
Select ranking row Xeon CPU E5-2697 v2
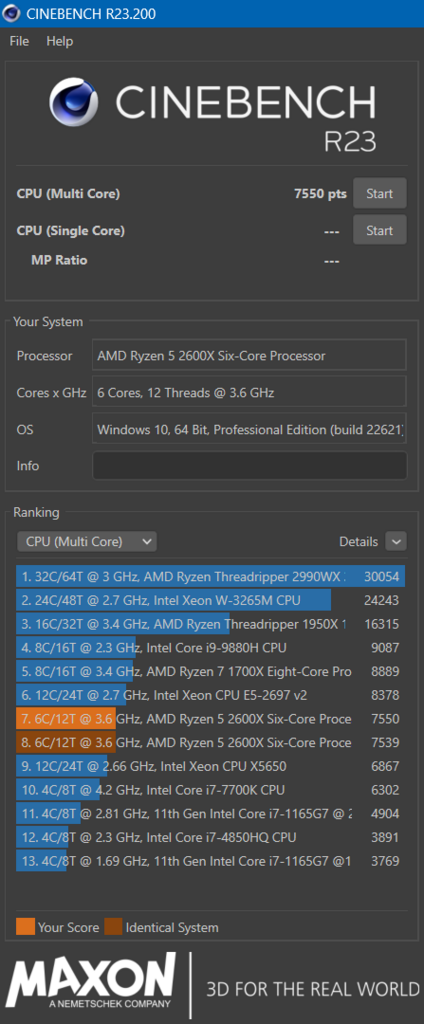pyautogui.click(x=210, y=696)
